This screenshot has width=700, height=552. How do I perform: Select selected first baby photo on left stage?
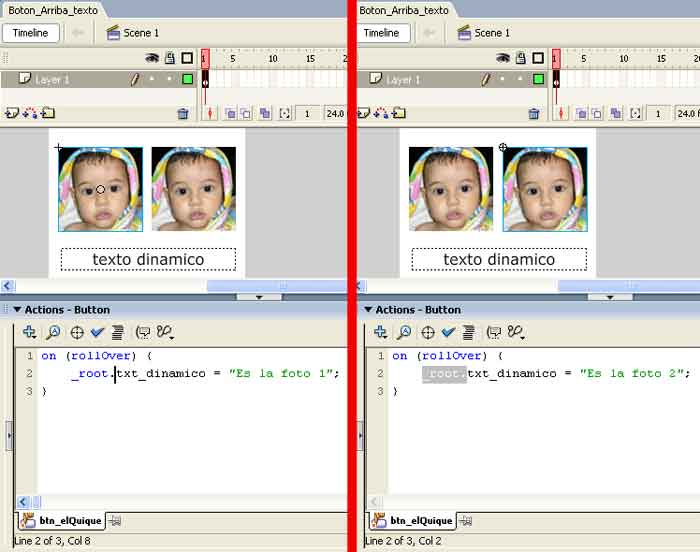tap(100, 189)
